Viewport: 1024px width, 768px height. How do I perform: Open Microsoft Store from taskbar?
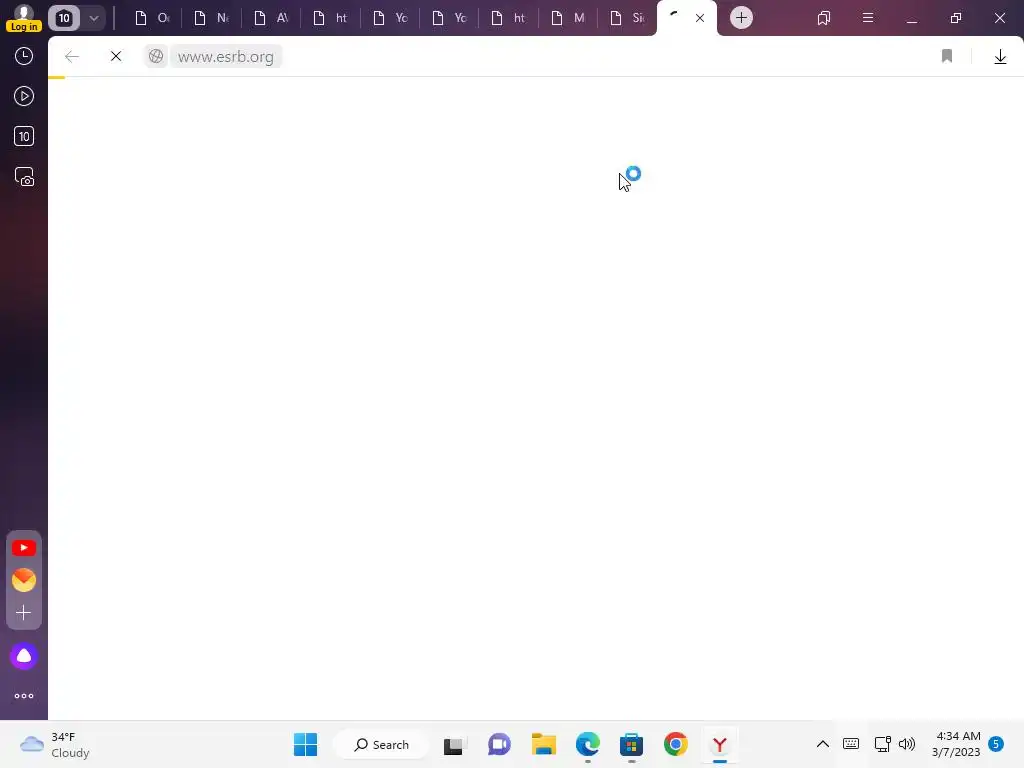[x=632, y=744]
